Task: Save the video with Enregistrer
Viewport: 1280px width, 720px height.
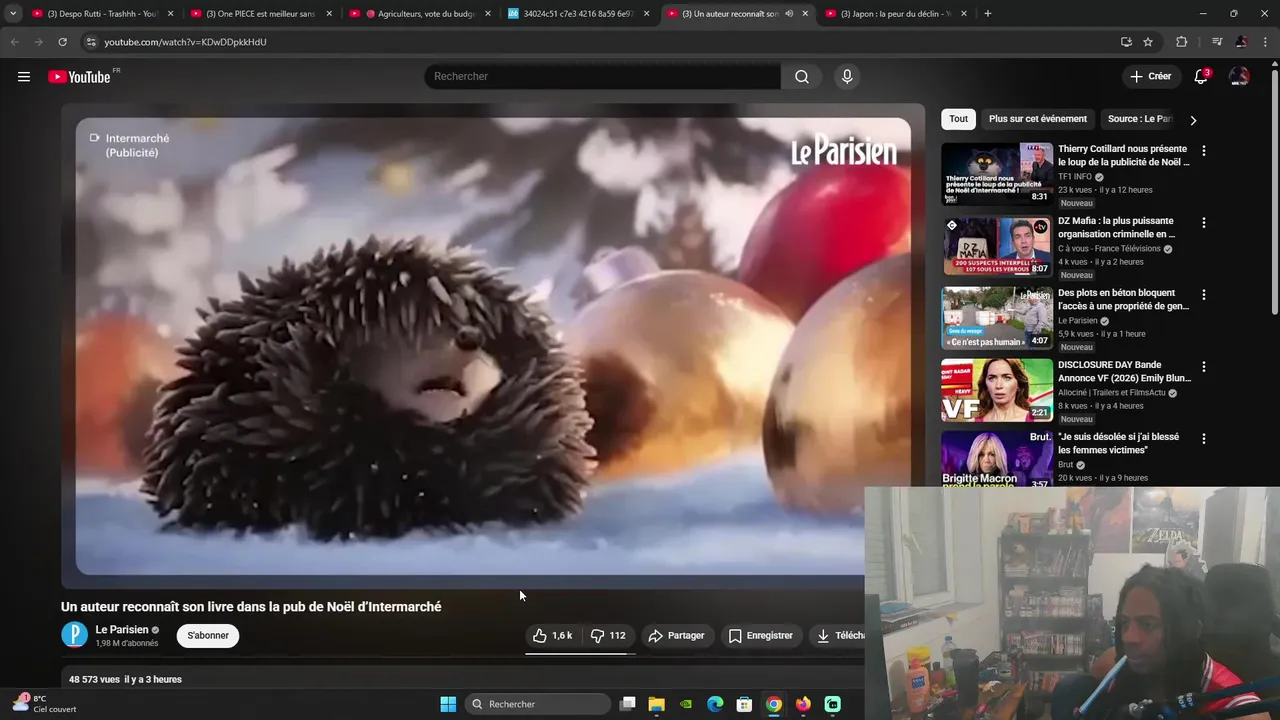Action: point(760,636)
